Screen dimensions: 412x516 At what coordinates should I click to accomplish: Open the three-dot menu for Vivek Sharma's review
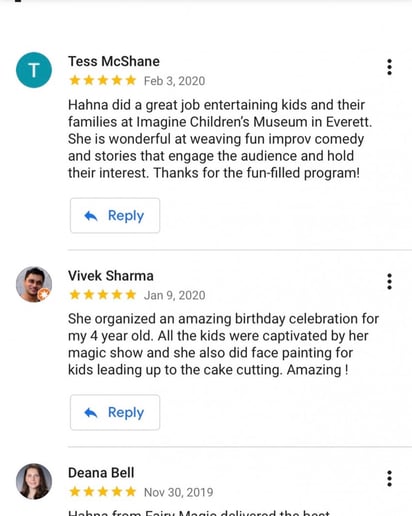click(389, 282)
